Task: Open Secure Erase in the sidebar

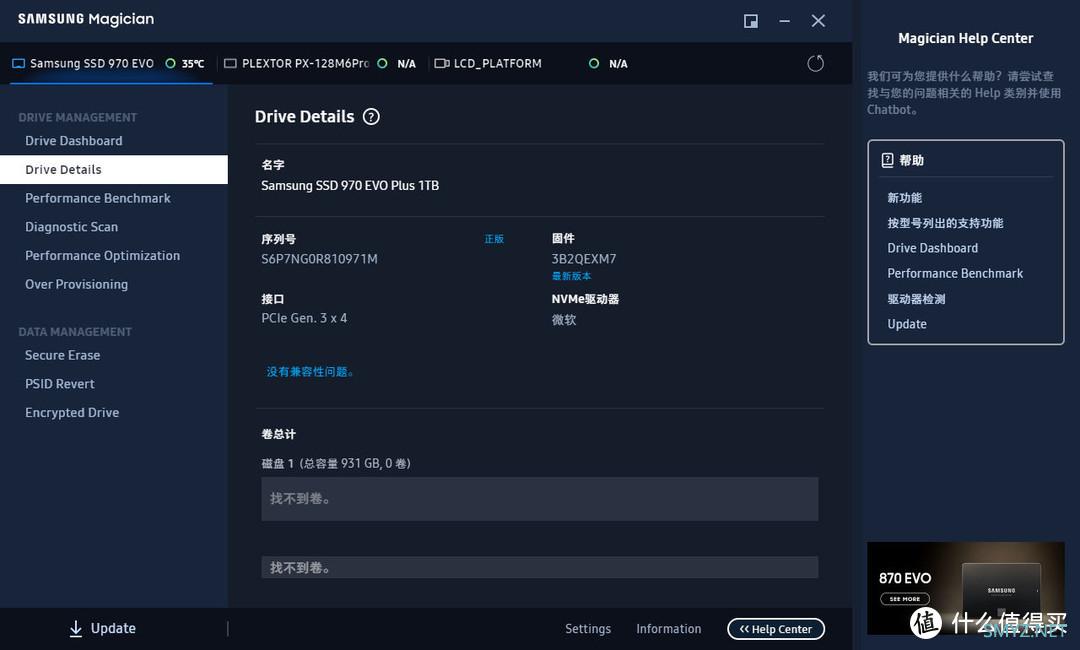Action: (x=63, y=355)
